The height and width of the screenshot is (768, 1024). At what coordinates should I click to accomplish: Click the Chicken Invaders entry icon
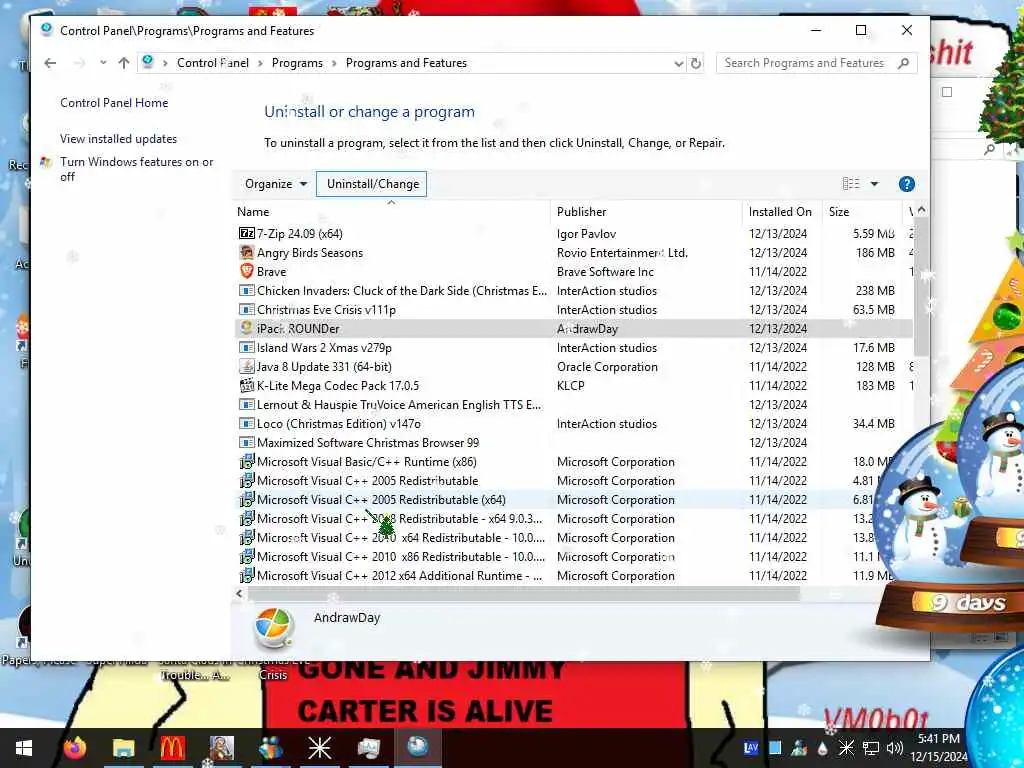tap(246, 290)
